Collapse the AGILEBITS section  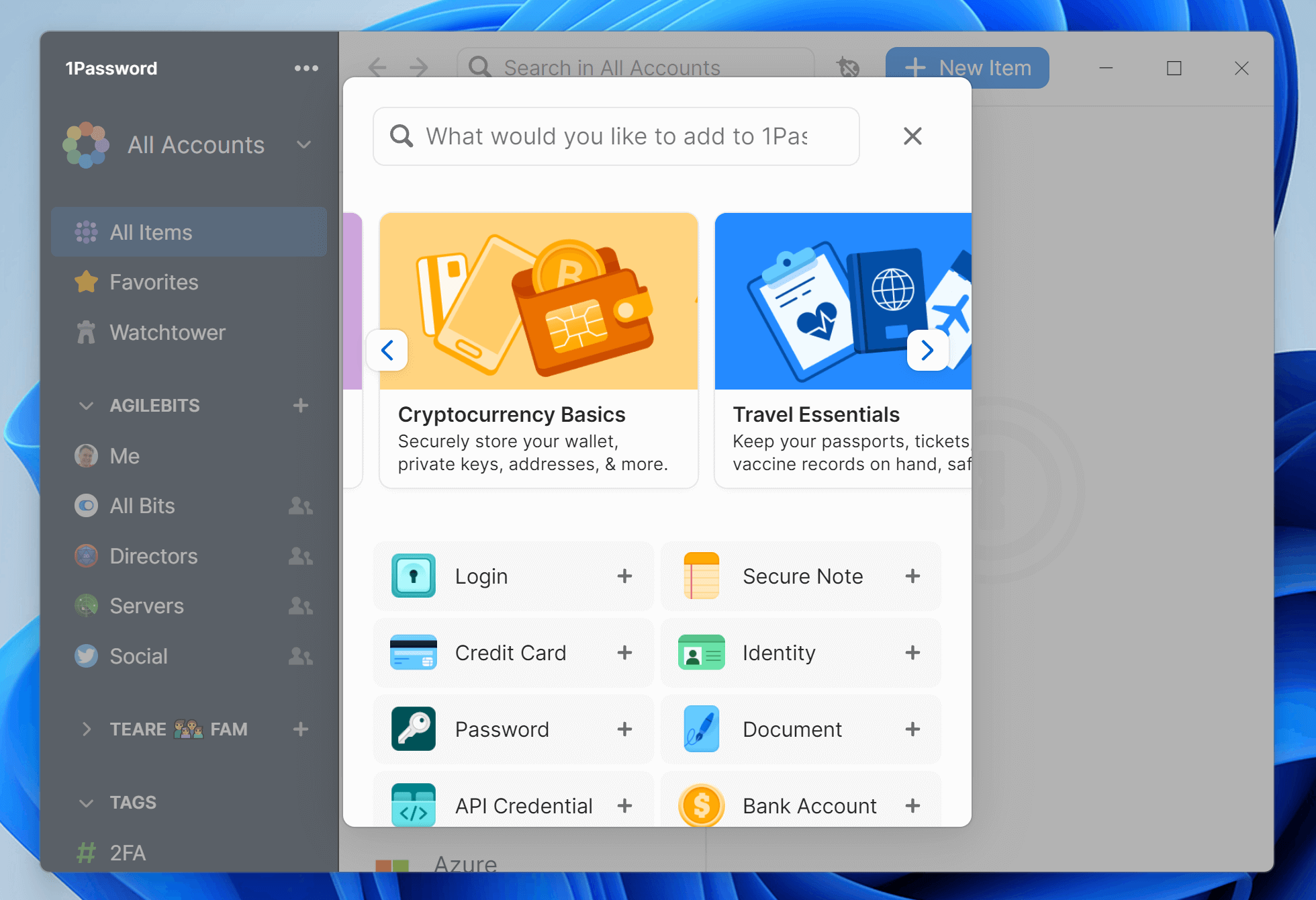[x=86, y=405]
